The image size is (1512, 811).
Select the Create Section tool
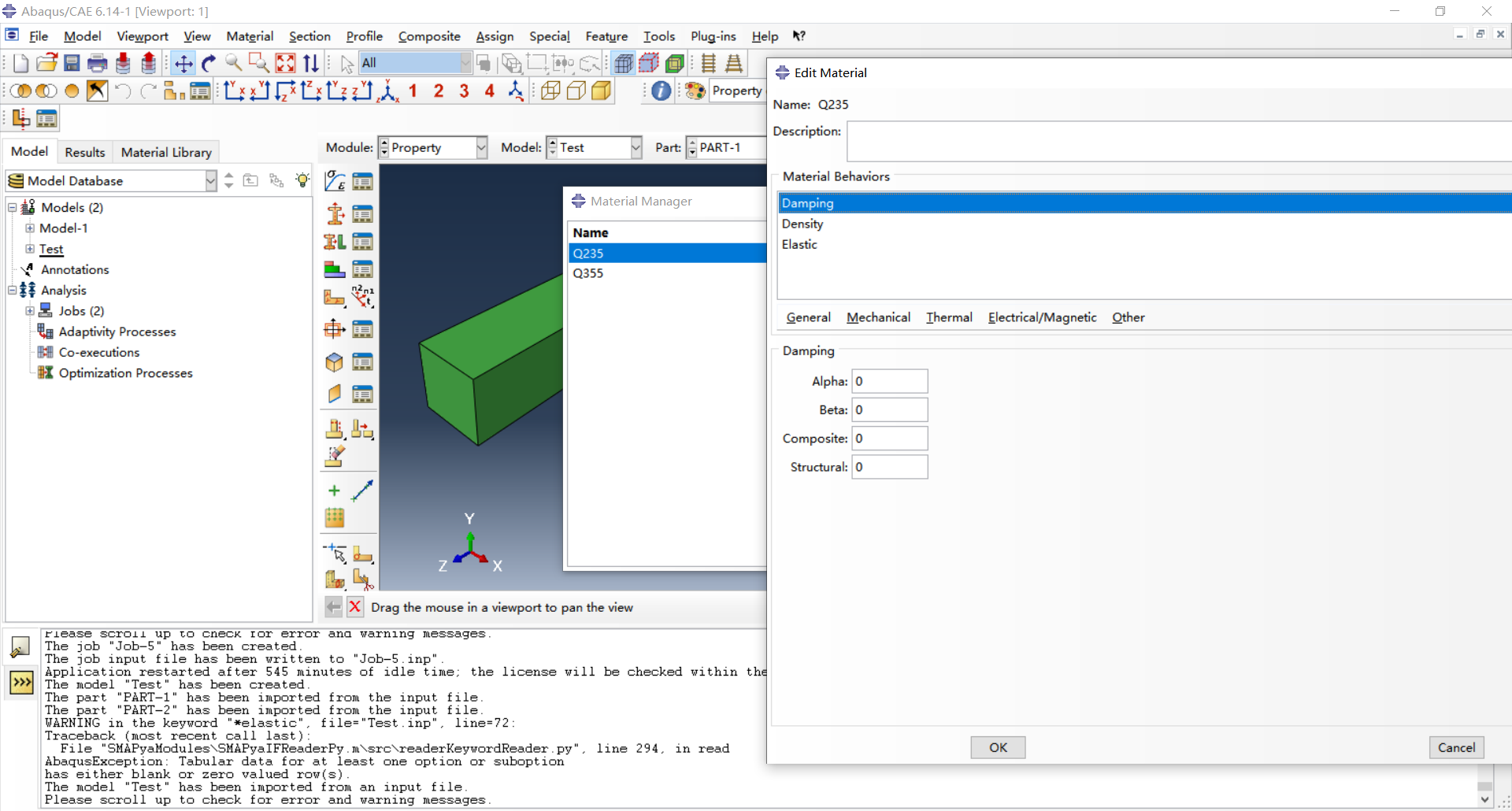tap(334, 213)
